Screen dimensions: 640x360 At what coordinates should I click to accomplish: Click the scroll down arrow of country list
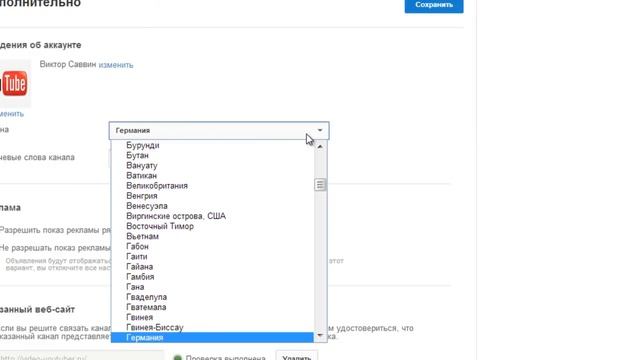pyautogui.click(x=320, y=336)
